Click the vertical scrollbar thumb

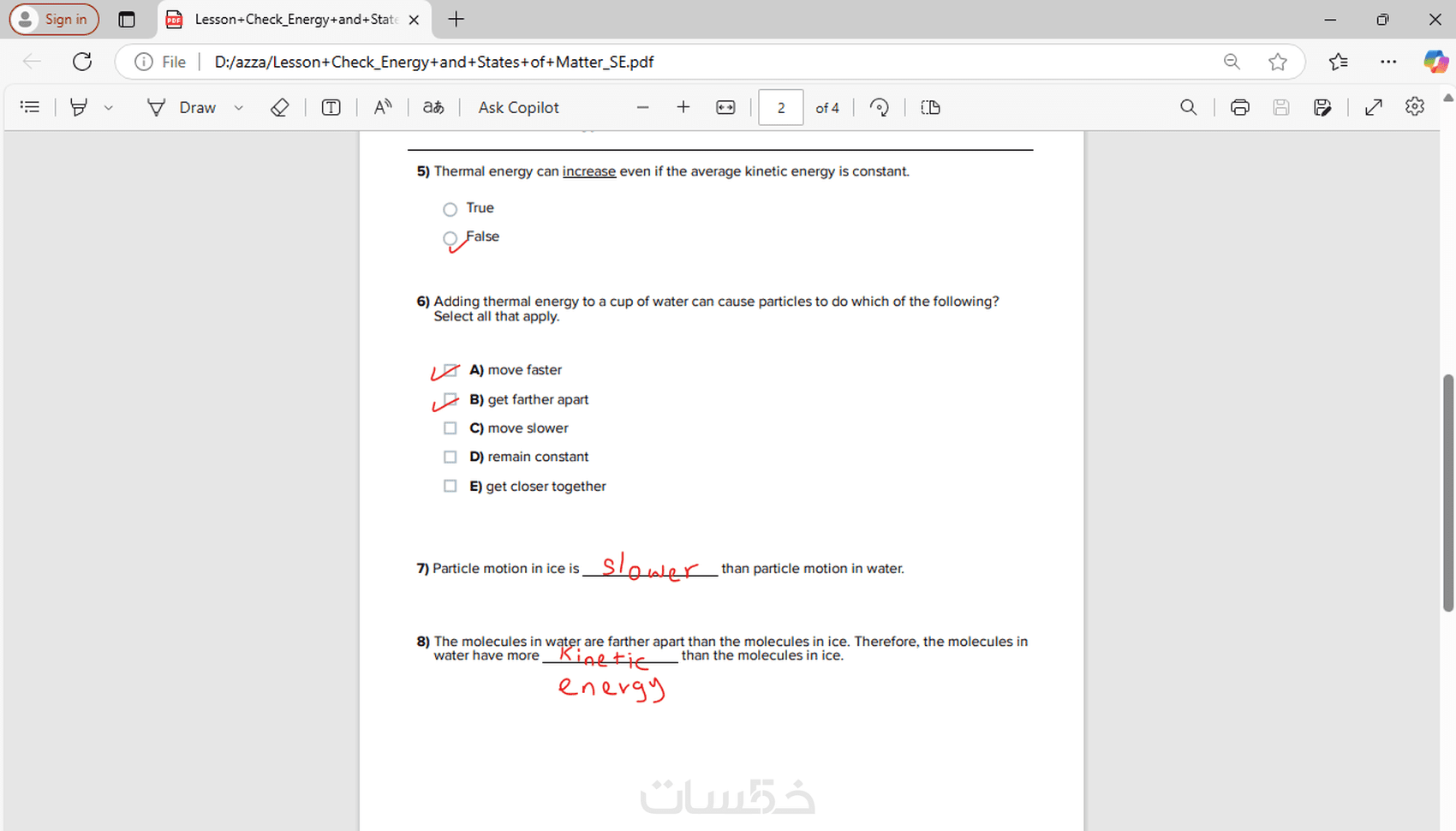[x=1448, y=493]
